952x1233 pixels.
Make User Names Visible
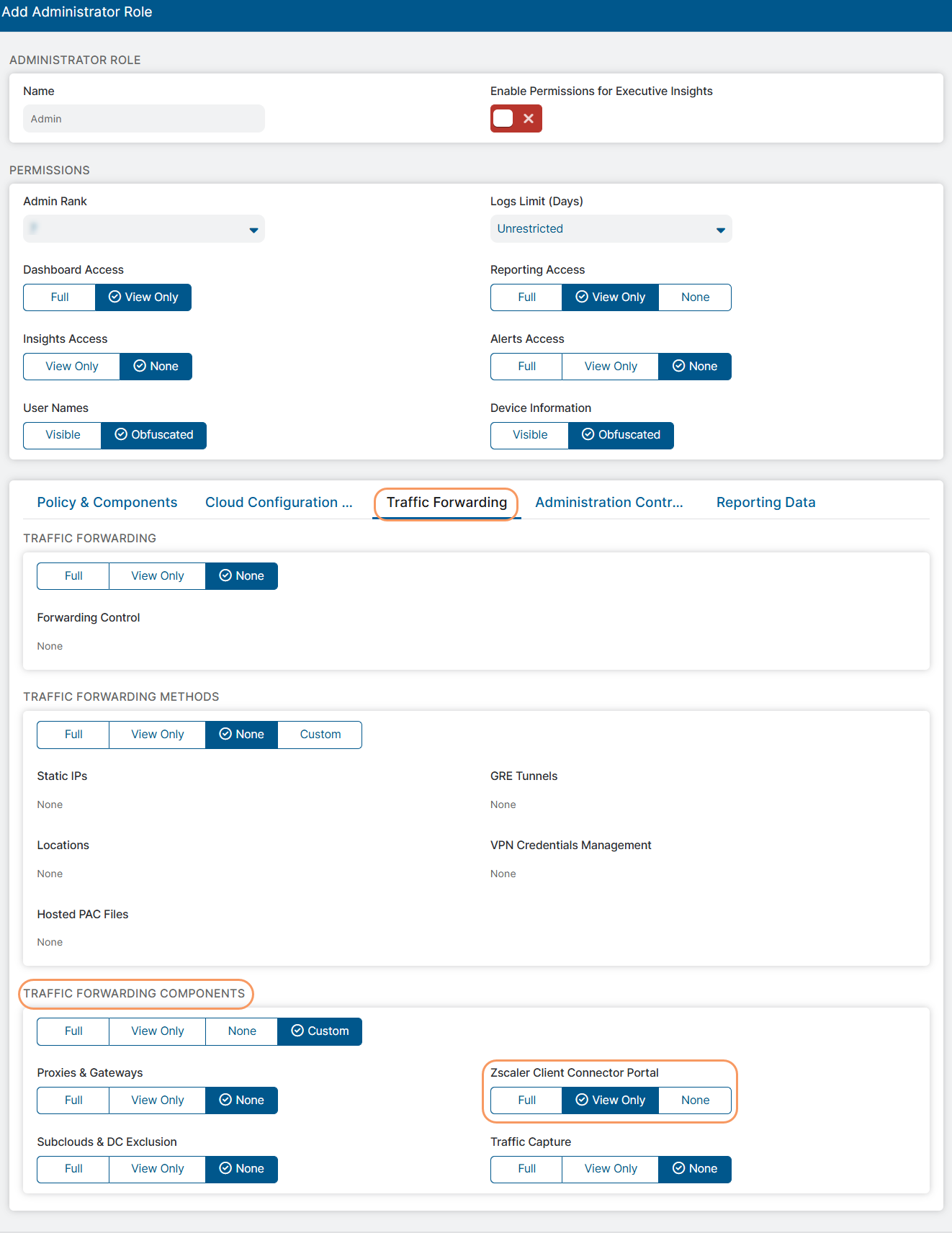click(63, 435)
